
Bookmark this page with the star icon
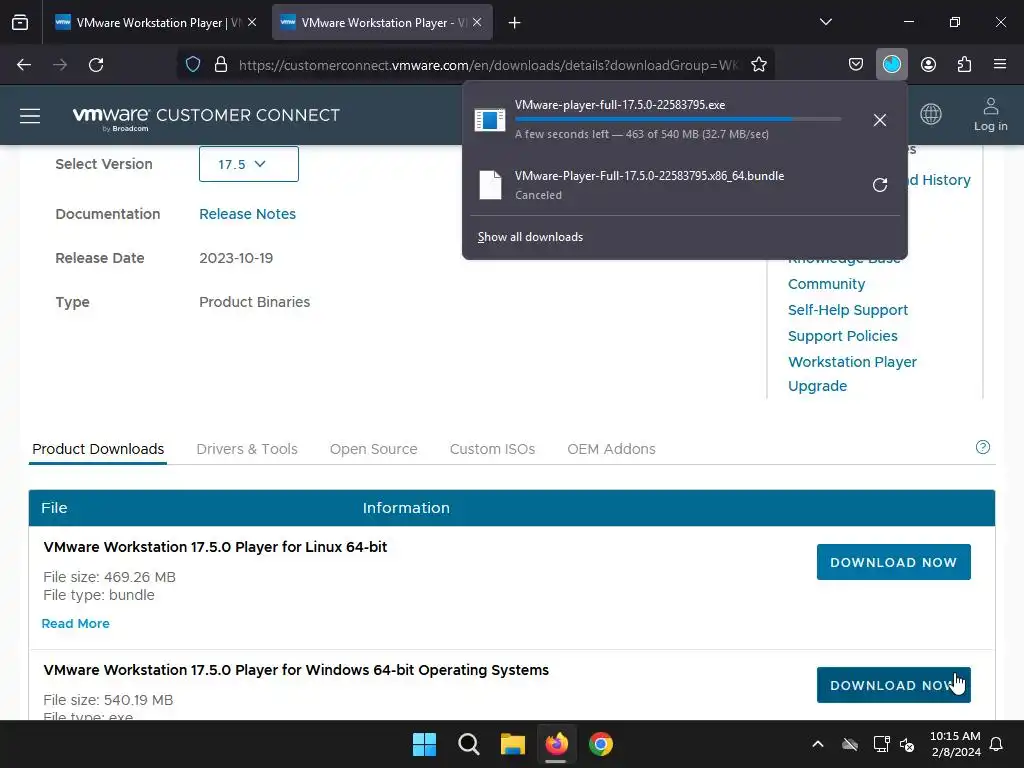[759, 65]
